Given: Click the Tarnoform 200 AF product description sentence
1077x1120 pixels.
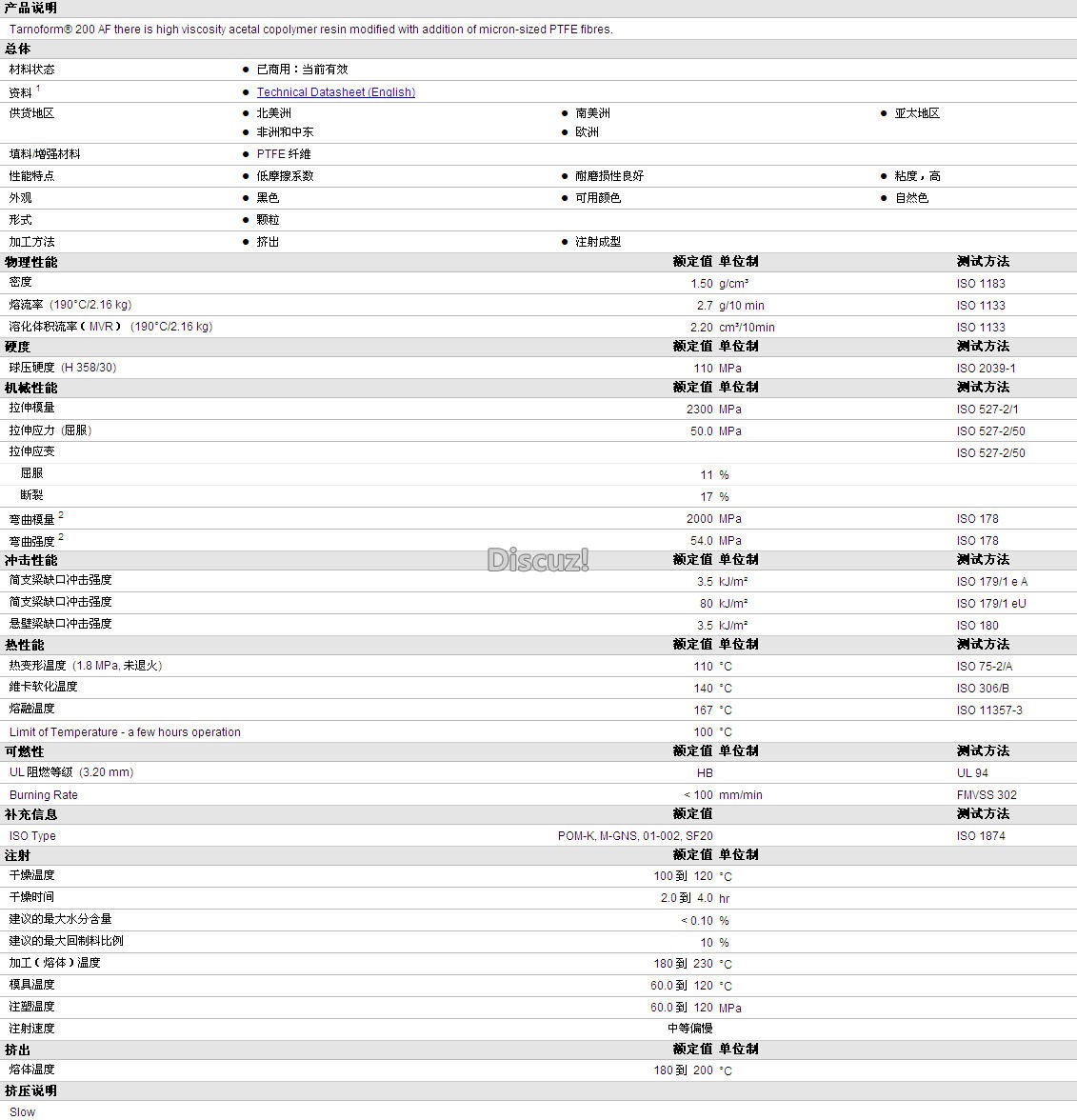Looking at the screenshot, I should click(310, 30).
